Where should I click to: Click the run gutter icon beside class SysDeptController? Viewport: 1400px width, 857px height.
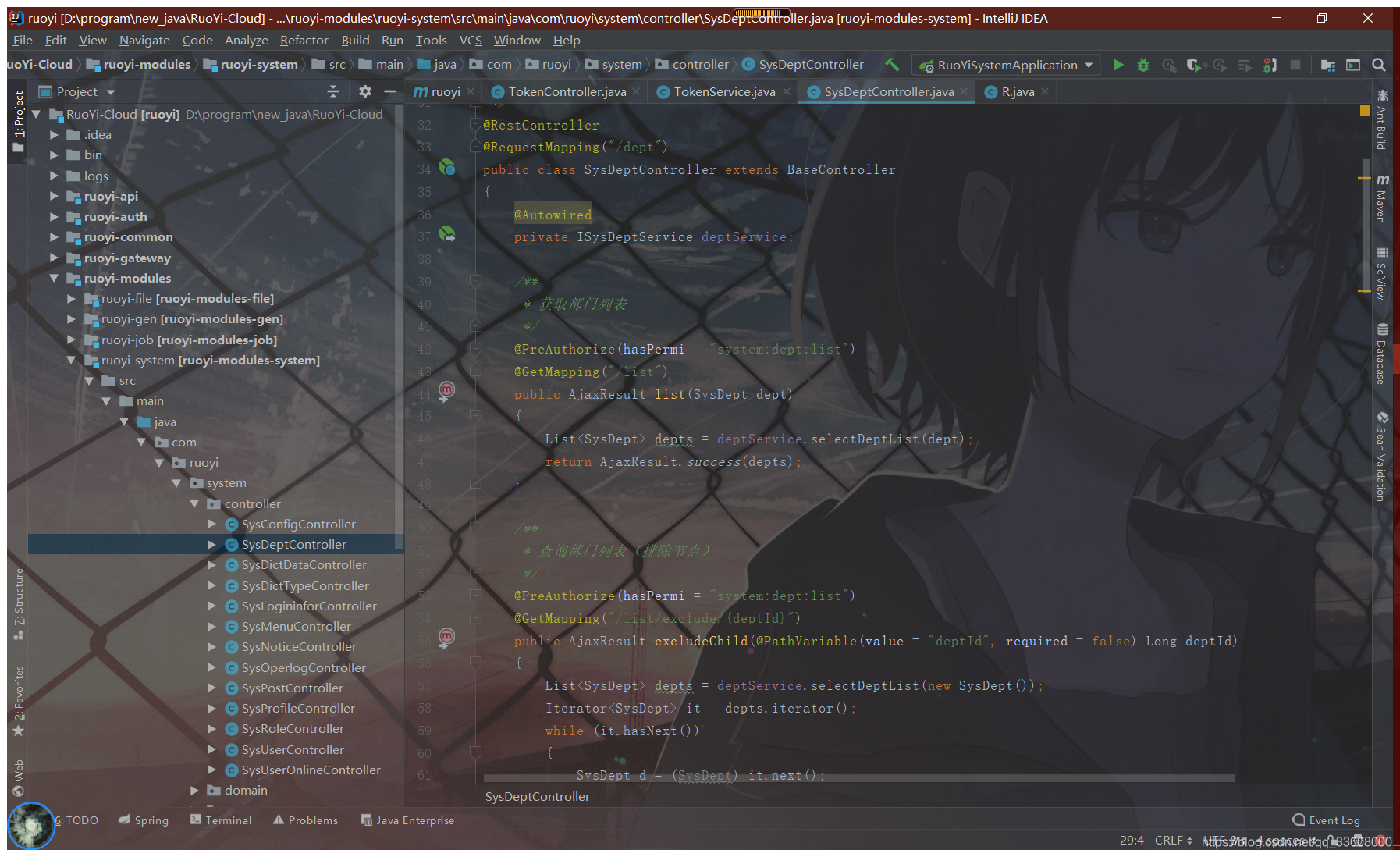tap(446, 167)
